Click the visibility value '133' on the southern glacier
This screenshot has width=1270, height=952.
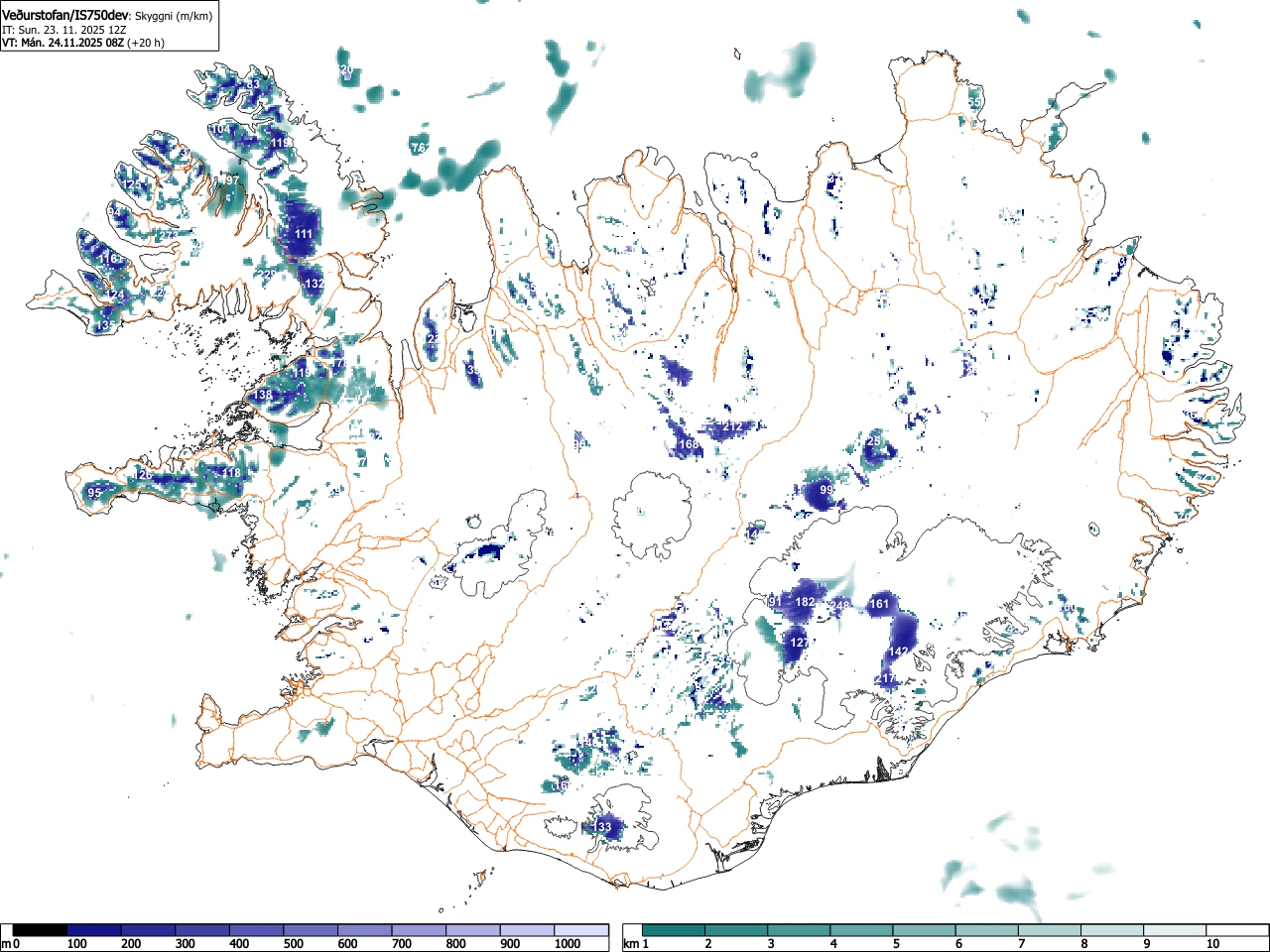602,827
